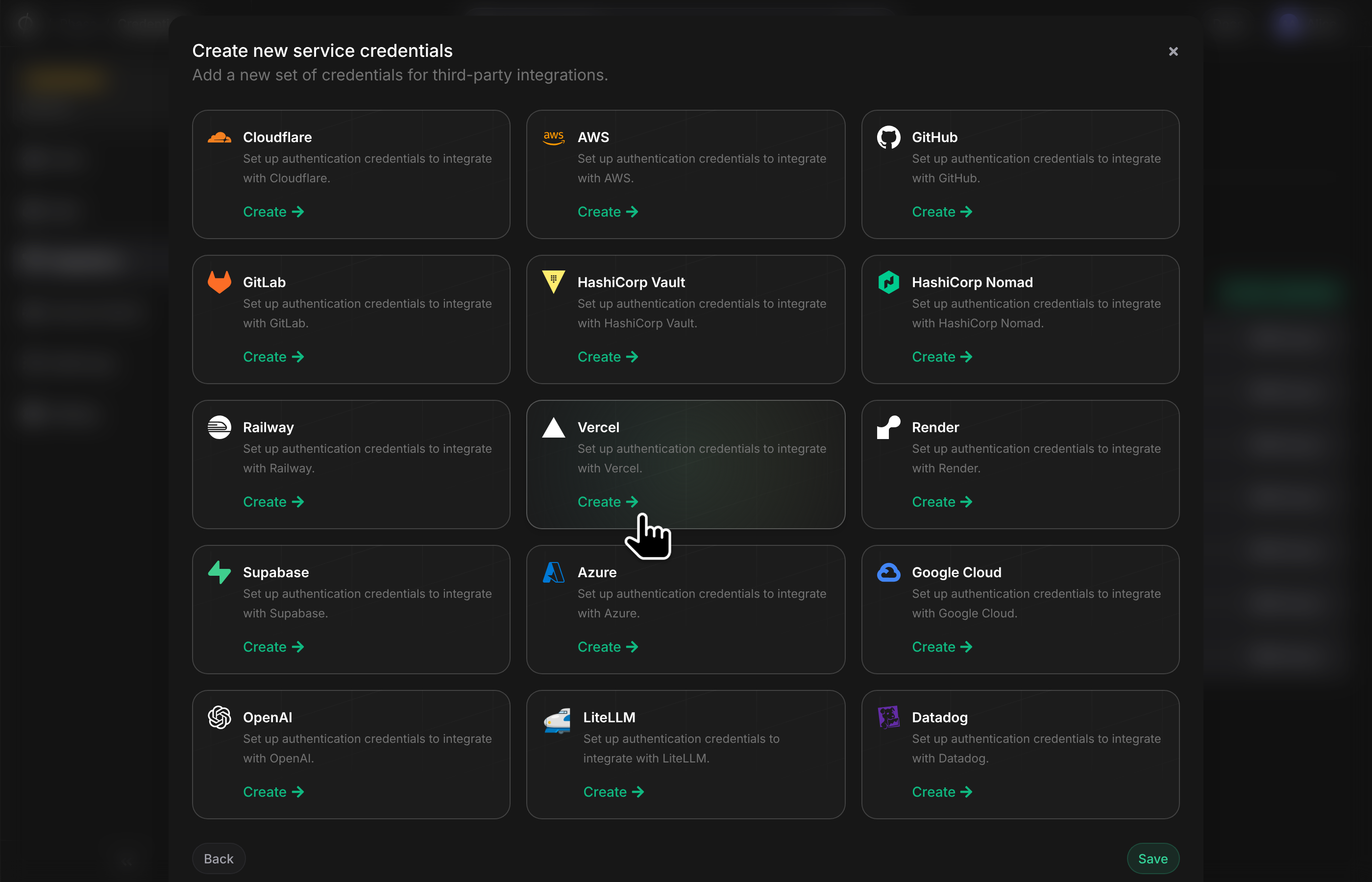Create Google Cloud credentials
This screenshot has height=882, width=1372.
[x=942, y=647]
